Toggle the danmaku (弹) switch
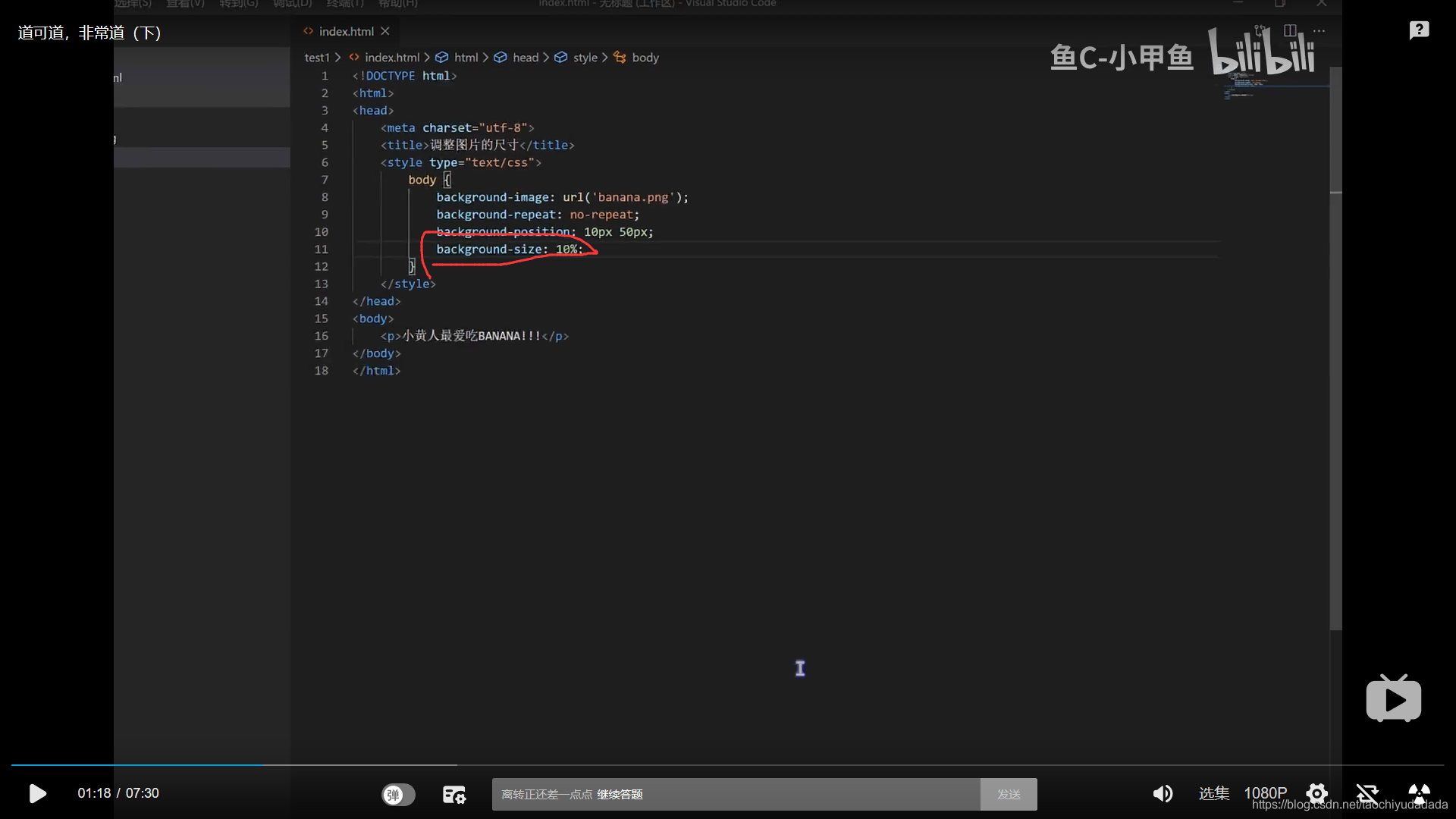The width and height of the screenshot is (1456, 819). [x=398, y=794]
